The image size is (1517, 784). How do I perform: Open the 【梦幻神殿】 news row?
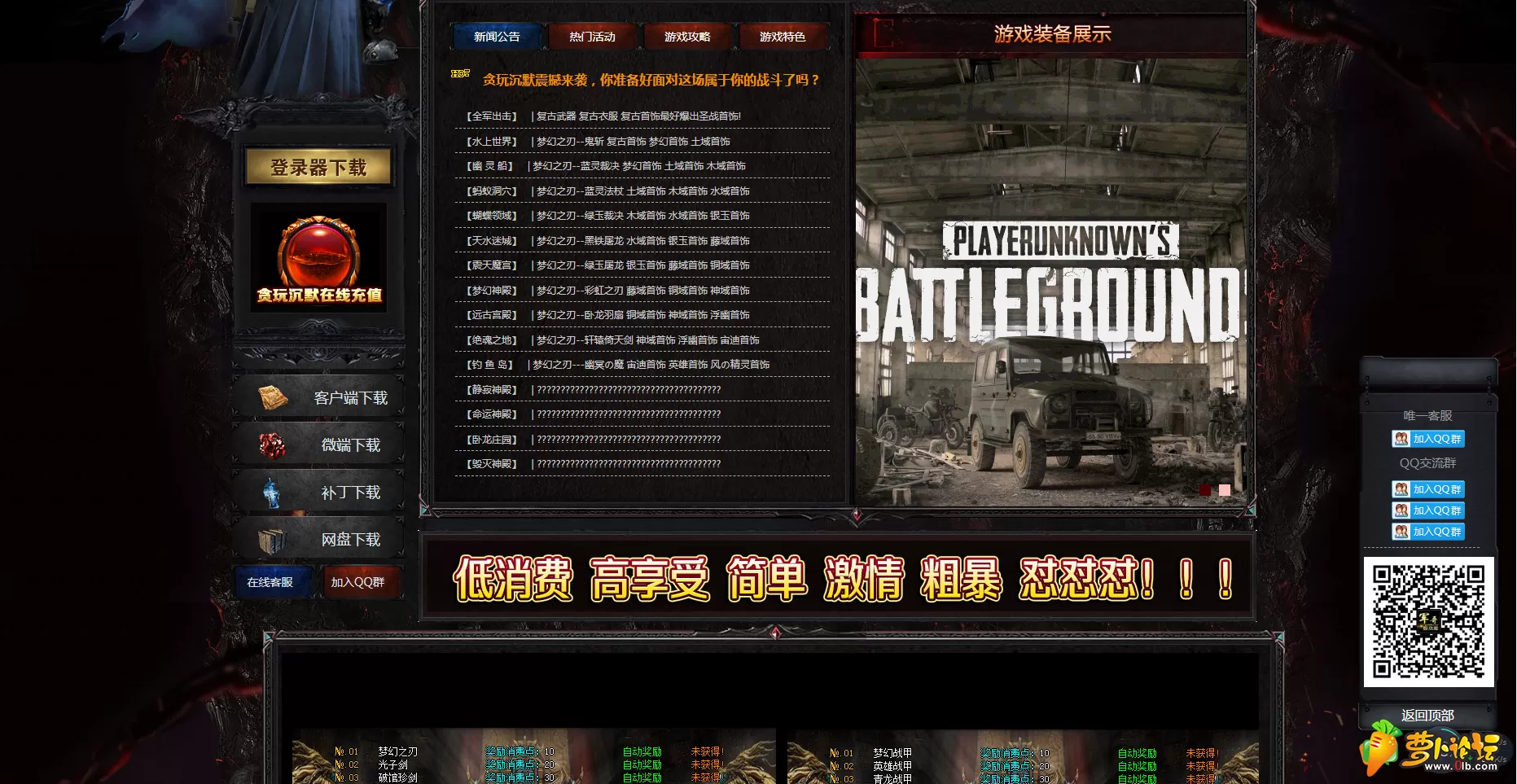[x=642, y=291]
